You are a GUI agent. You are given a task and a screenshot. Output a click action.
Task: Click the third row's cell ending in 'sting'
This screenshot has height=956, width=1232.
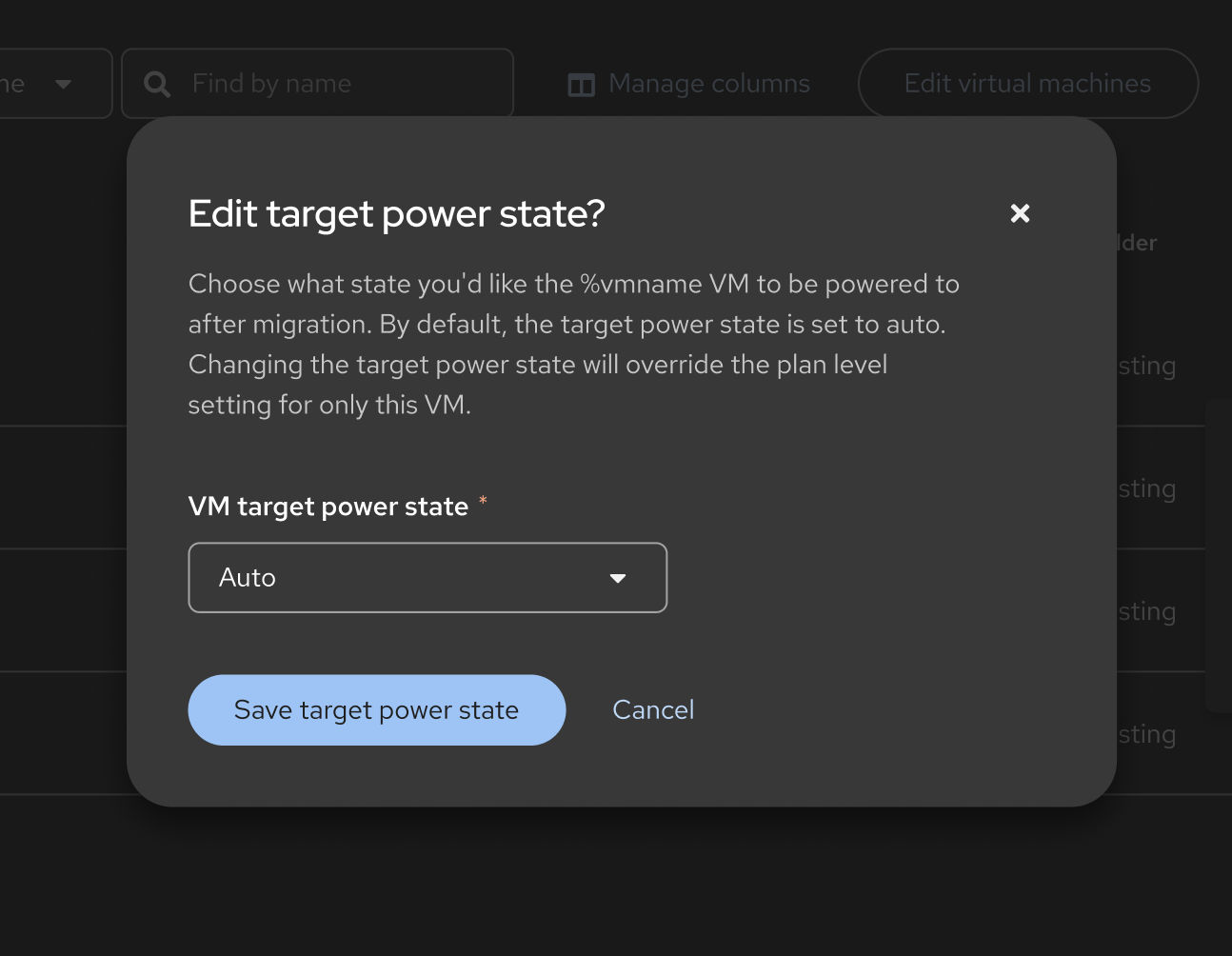click(1147, 611)
